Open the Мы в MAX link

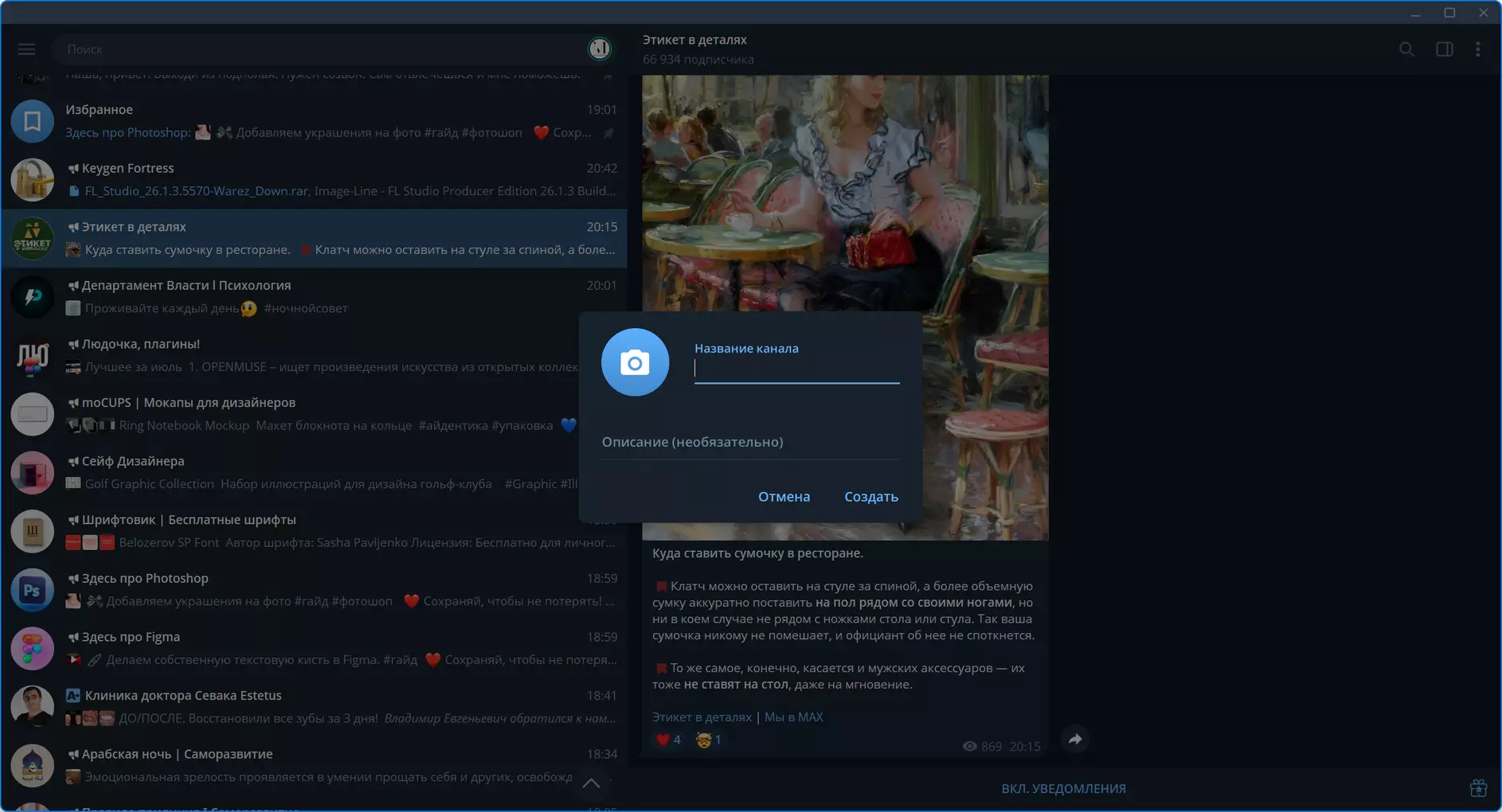793,717
